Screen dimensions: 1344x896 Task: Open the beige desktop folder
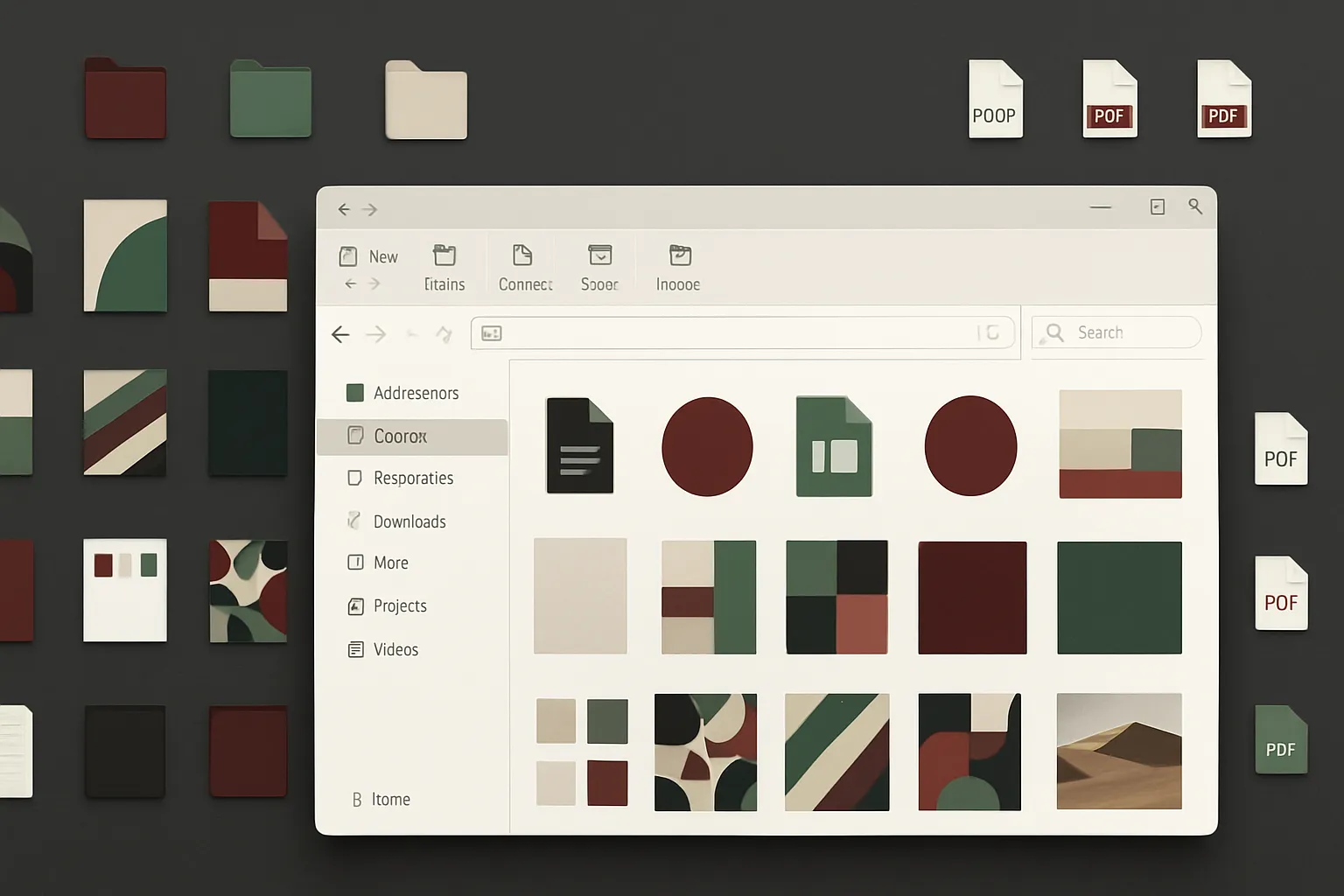426,100
